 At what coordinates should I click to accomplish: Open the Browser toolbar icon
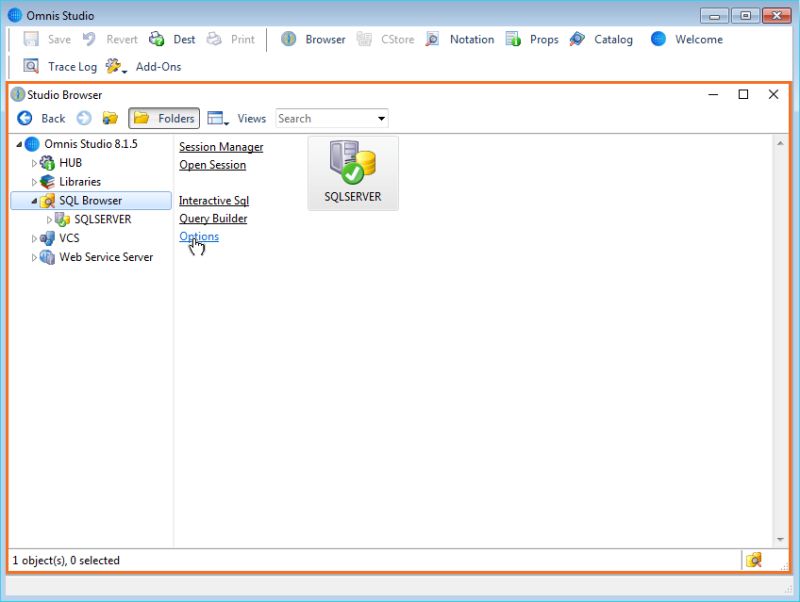click(x=289, y=39)
